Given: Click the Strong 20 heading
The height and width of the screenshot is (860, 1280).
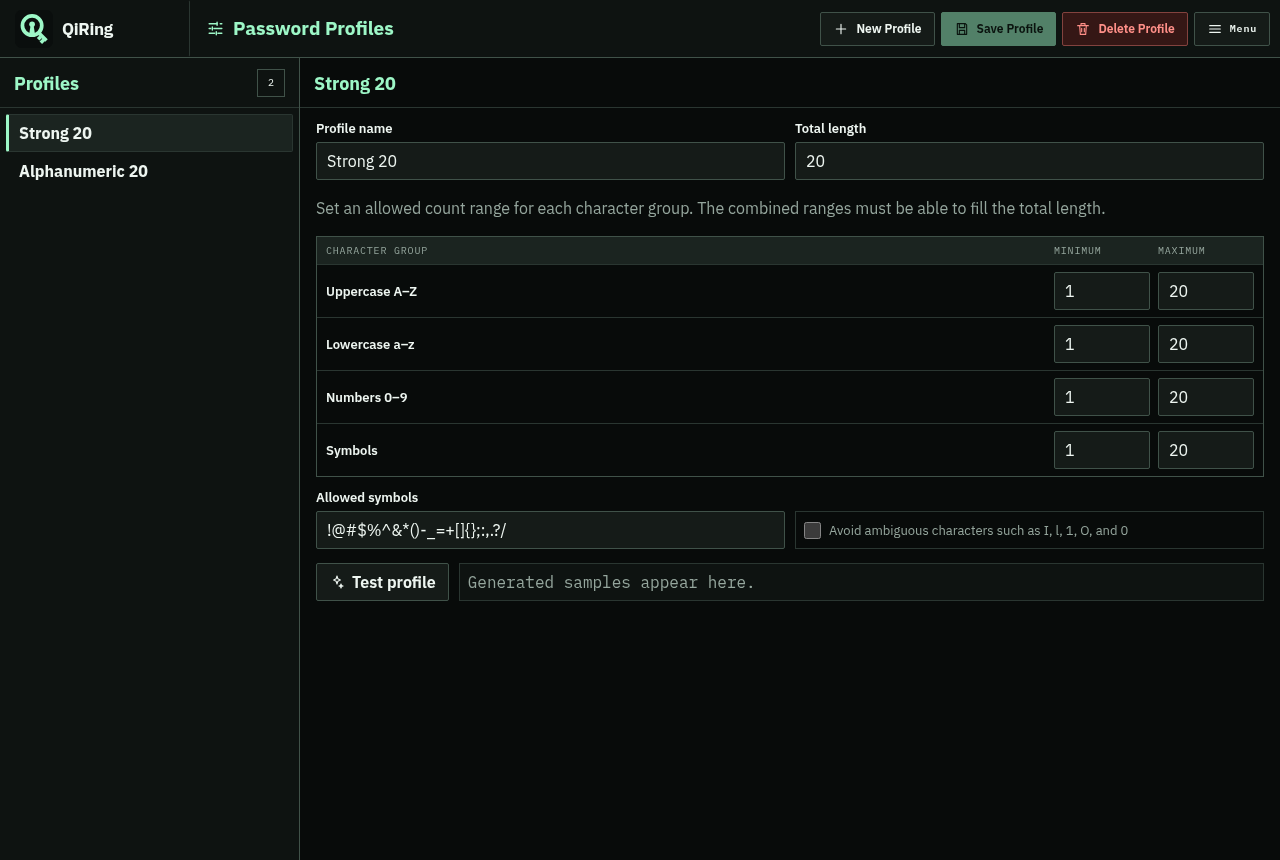Looking at the screenshot, I should pyautogui.click(x=355, y=83).
